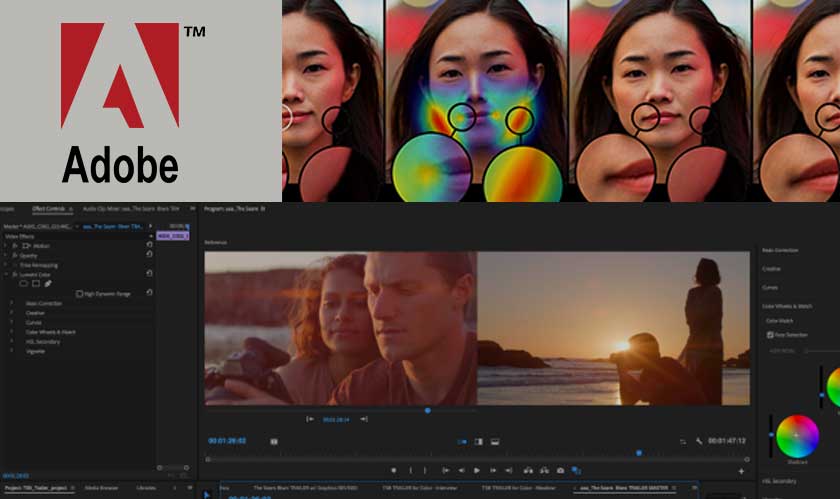The height and width of the screenshot is (499, 840).
Task: Toggle the Motion effect fx switch
Action: [15, 245]
